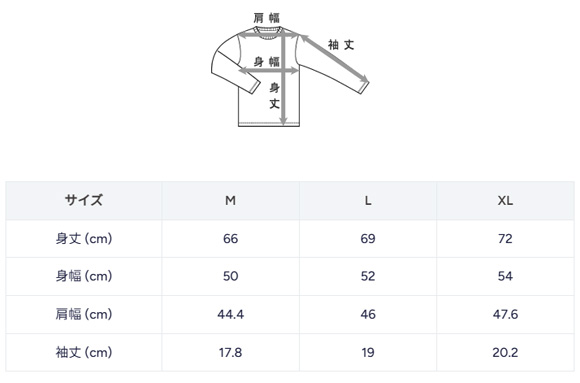Click the XL body length value 72

pos(505,239)
